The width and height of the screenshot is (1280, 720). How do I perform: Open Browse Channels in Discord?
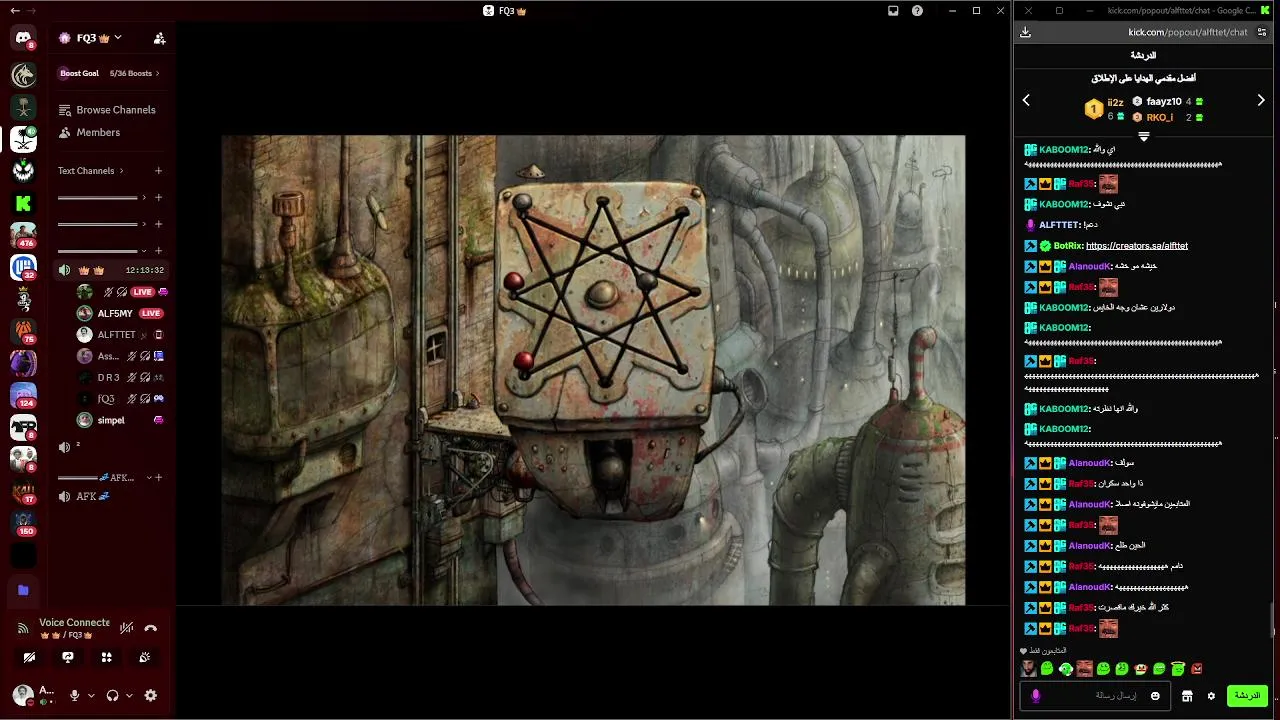pos(107,110)
